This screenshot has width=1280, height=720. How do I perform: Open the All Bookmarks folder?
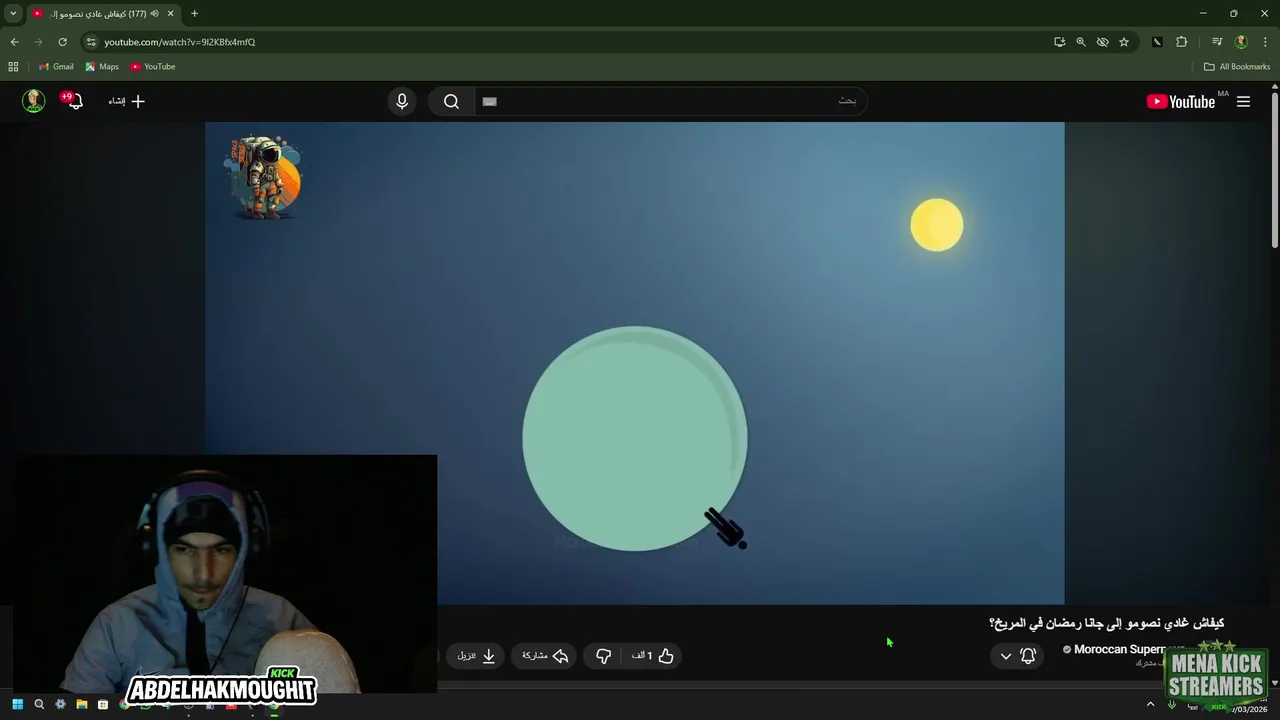[1237, 67]
